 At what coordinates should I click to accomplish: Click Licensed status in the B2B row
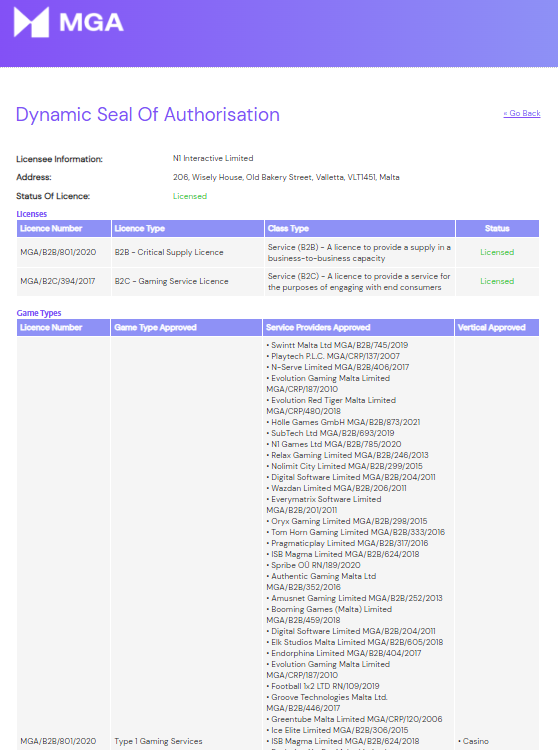pyautogui.click(x=497, y=252)
